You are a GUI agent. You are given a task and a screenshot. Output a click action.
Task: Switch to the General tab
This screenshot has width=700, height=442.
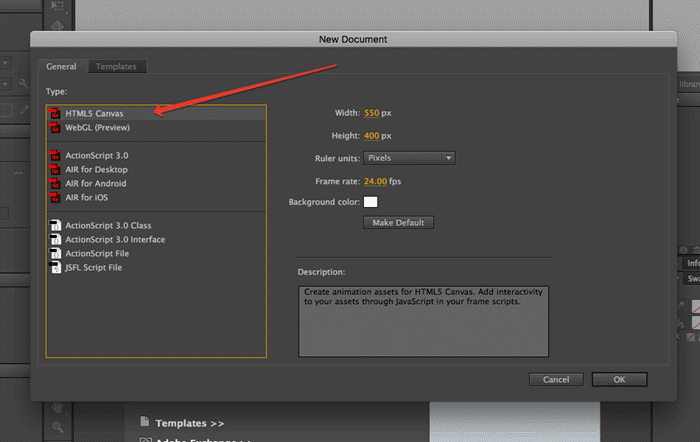(x=61, y=67)
